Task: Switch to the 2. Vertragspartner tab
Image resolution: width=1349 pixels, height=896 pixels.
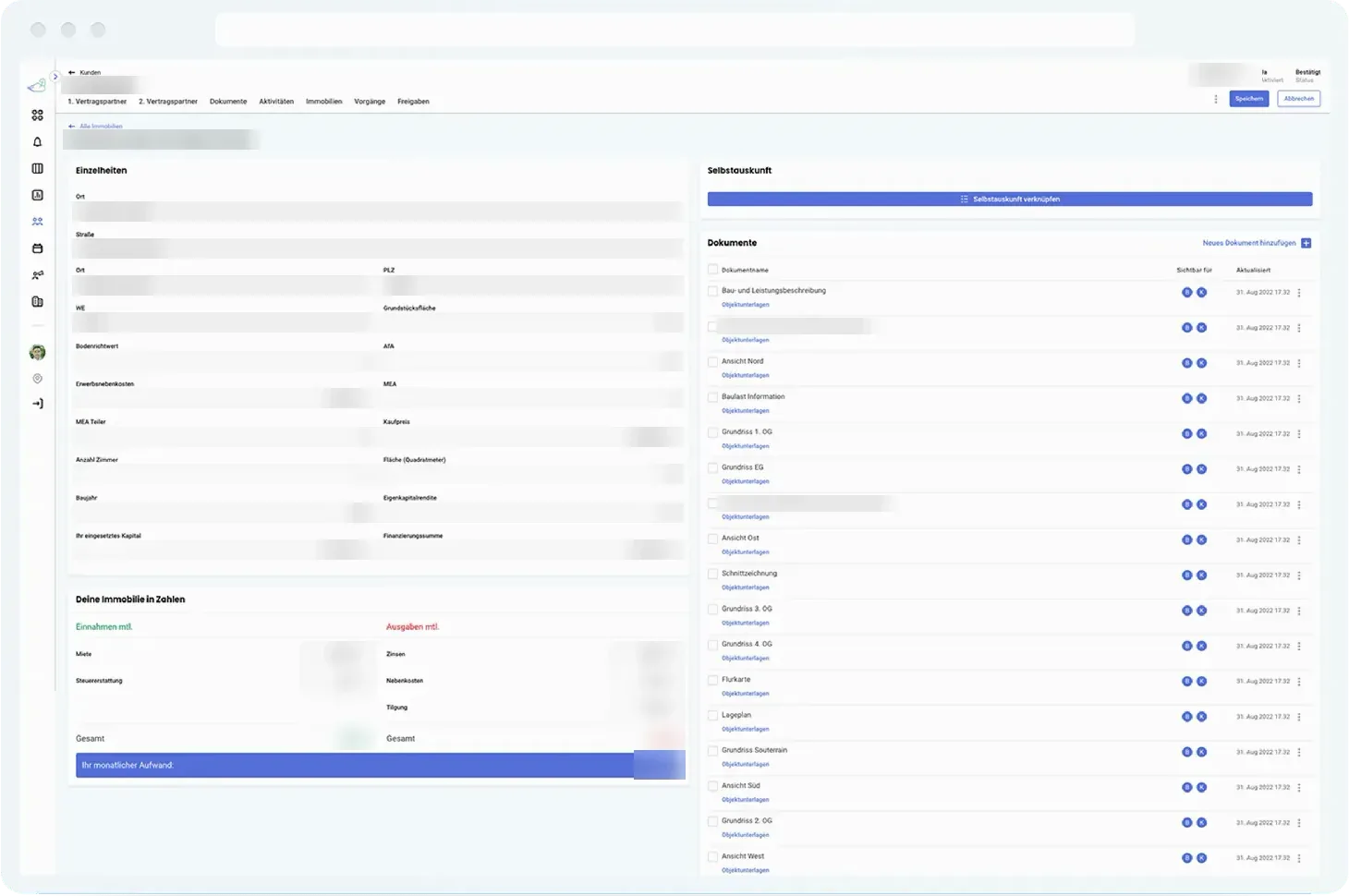Action: [168, 102]
